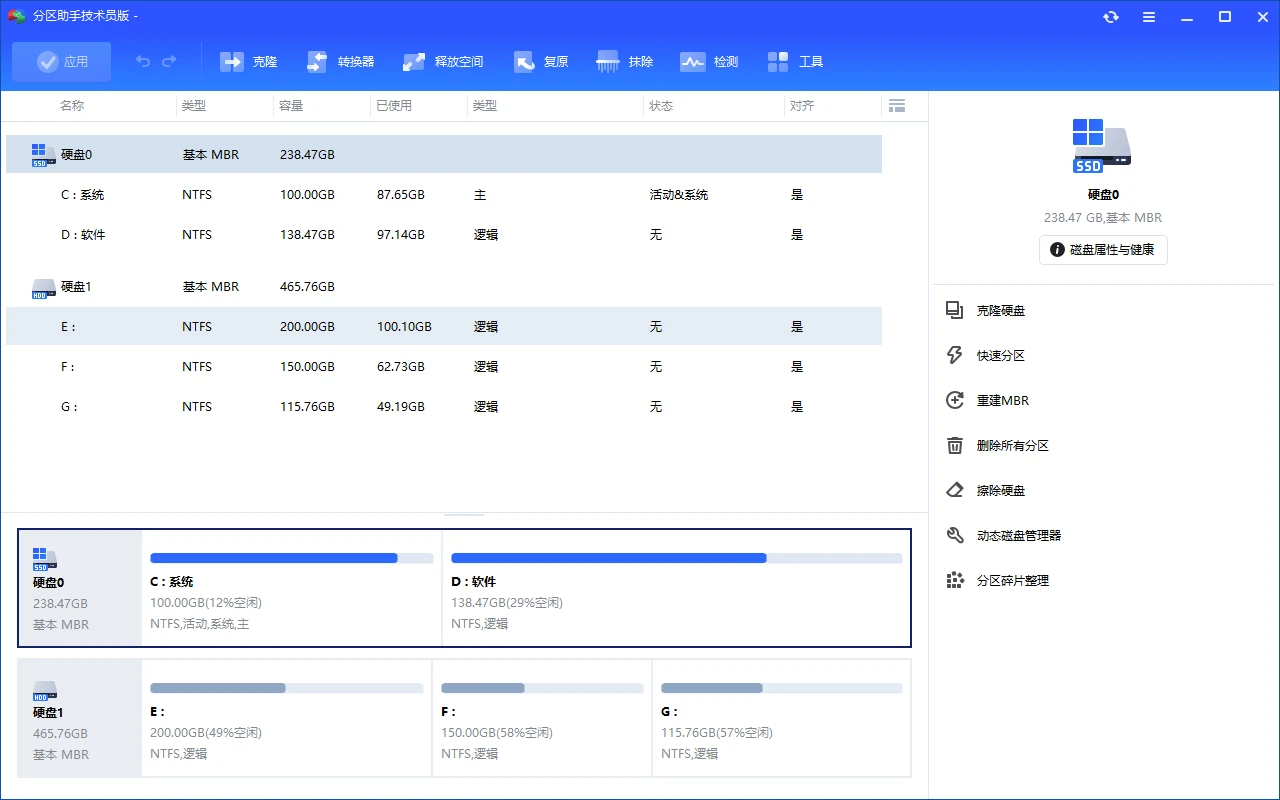Screen dimensions: 1280x800
Task: Open the 转换器 (Converter) tool
Action: click(342, 61)
